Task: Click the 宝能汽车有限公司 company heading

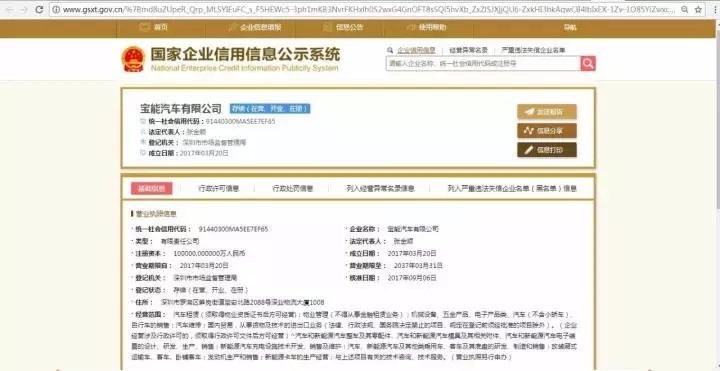Action: click(x=180, y=109)
